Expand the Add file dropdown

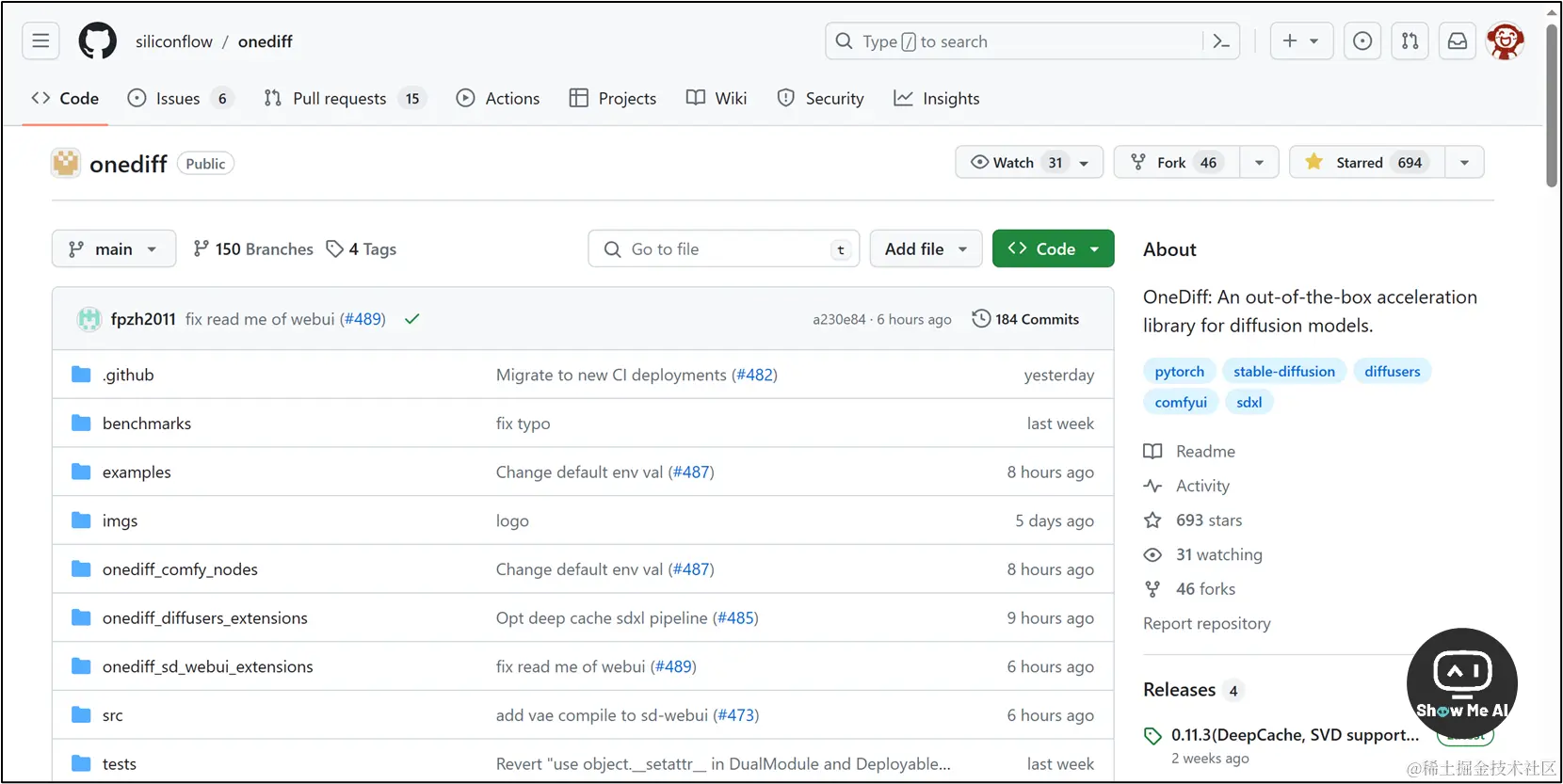tap(926, 248)
